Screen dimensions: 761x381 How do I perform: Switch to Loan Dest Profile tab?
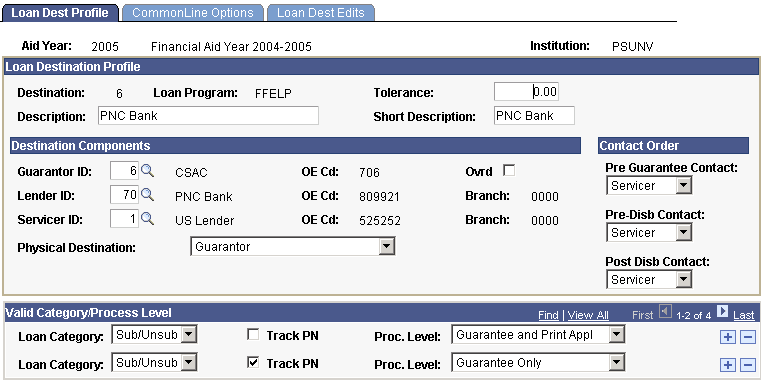[60, 13]
